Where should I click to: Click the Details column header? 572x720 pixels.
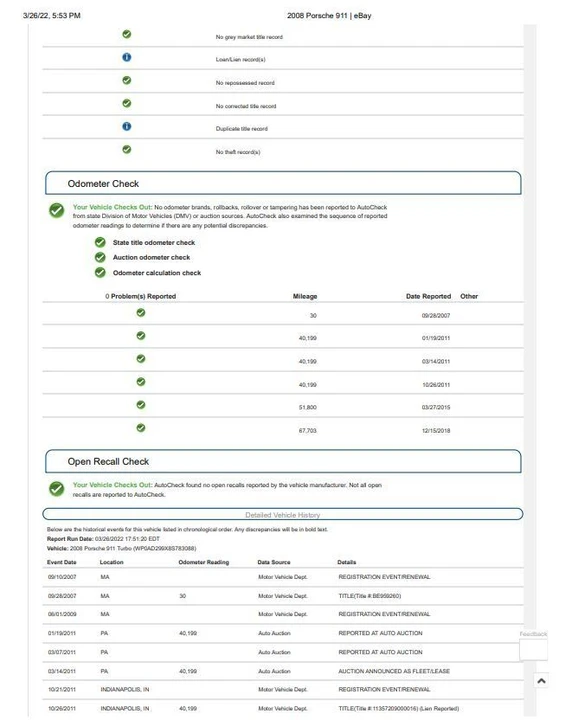tap(347, 562)
